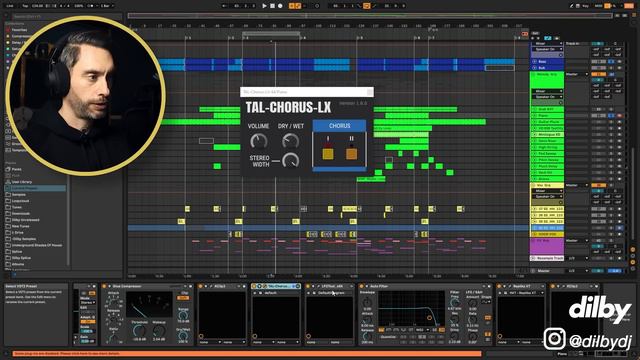Click the Tap tempo button
640x360 pixels.
coord(25,6)
